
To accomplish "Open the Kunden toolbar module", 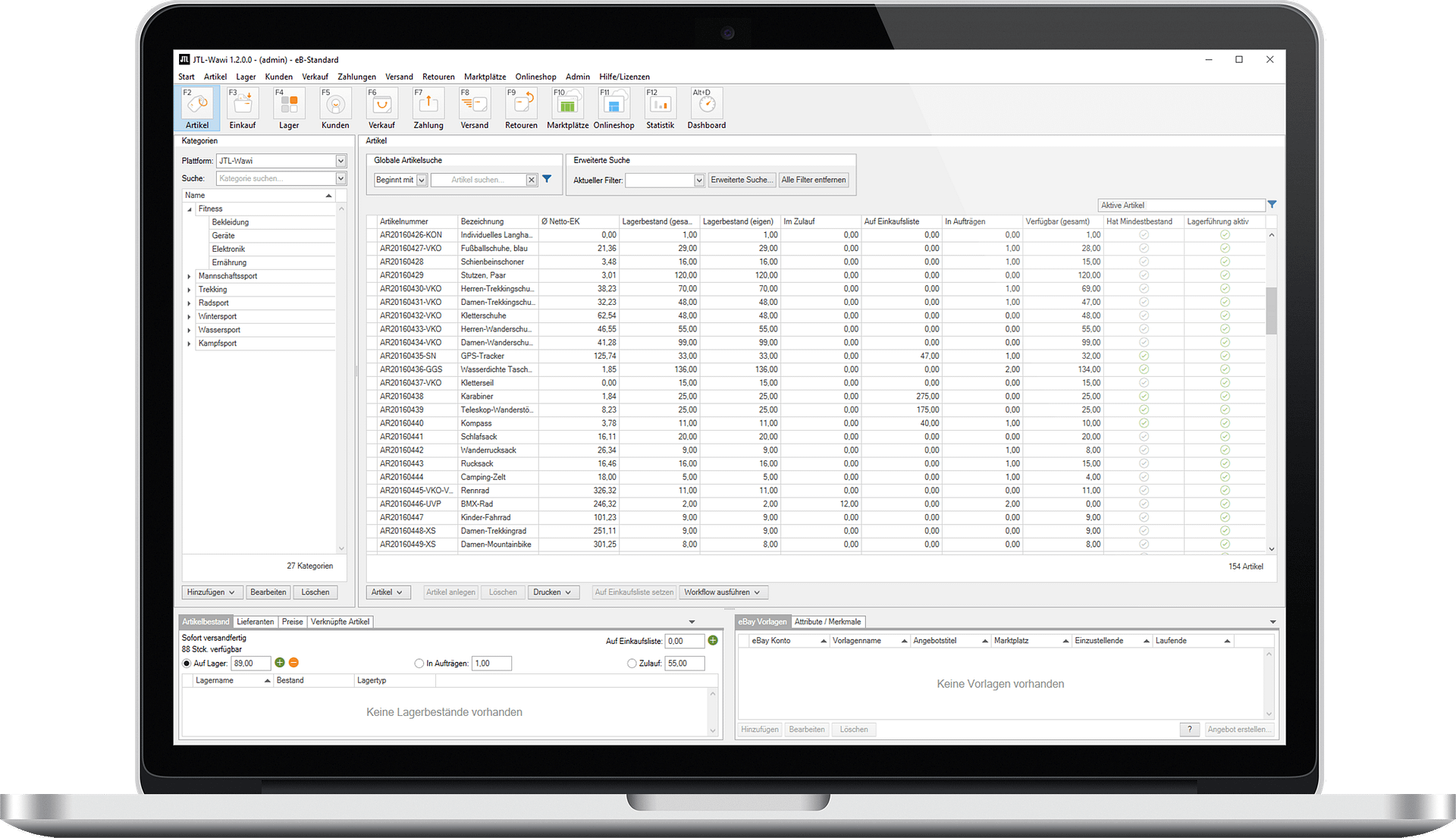I will click(335, 108).
